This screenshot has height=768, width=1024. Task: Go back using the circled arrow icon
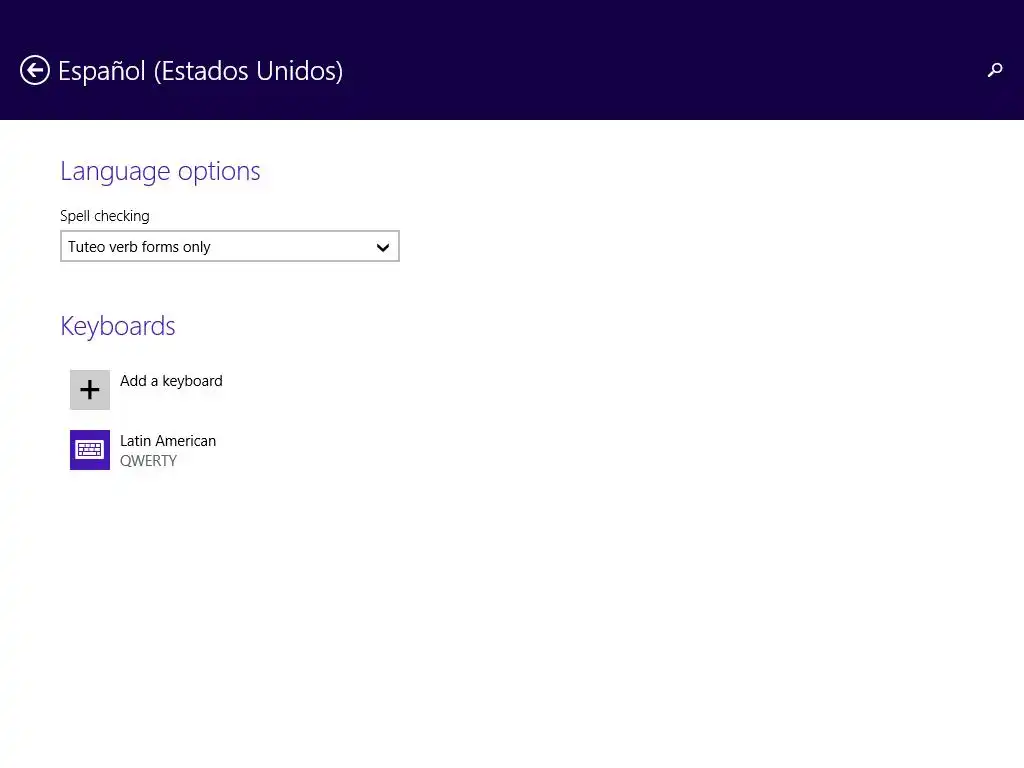35,70
